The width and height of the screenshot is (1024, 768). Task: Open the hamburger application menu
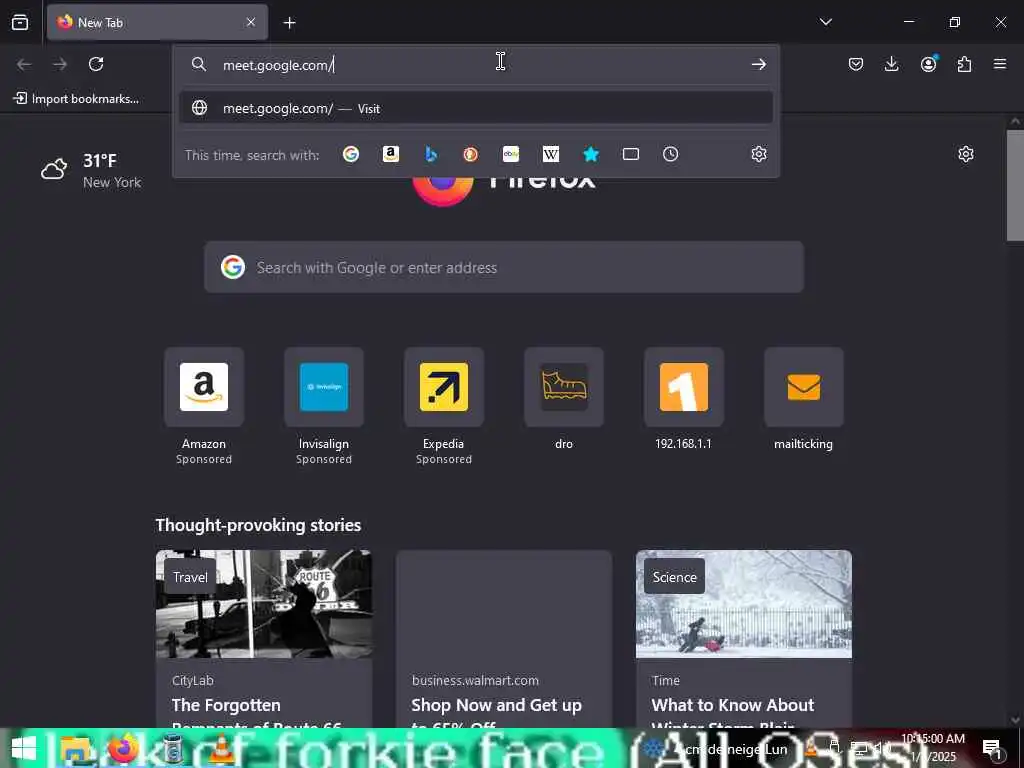coord(1000,64)
